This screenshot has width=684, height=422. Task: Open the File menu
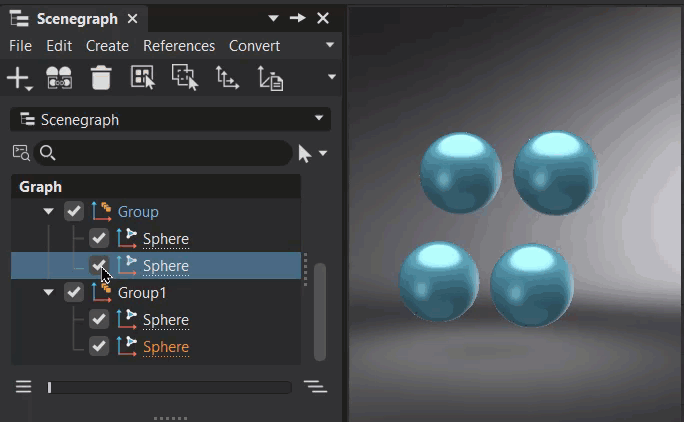point(20,46)
